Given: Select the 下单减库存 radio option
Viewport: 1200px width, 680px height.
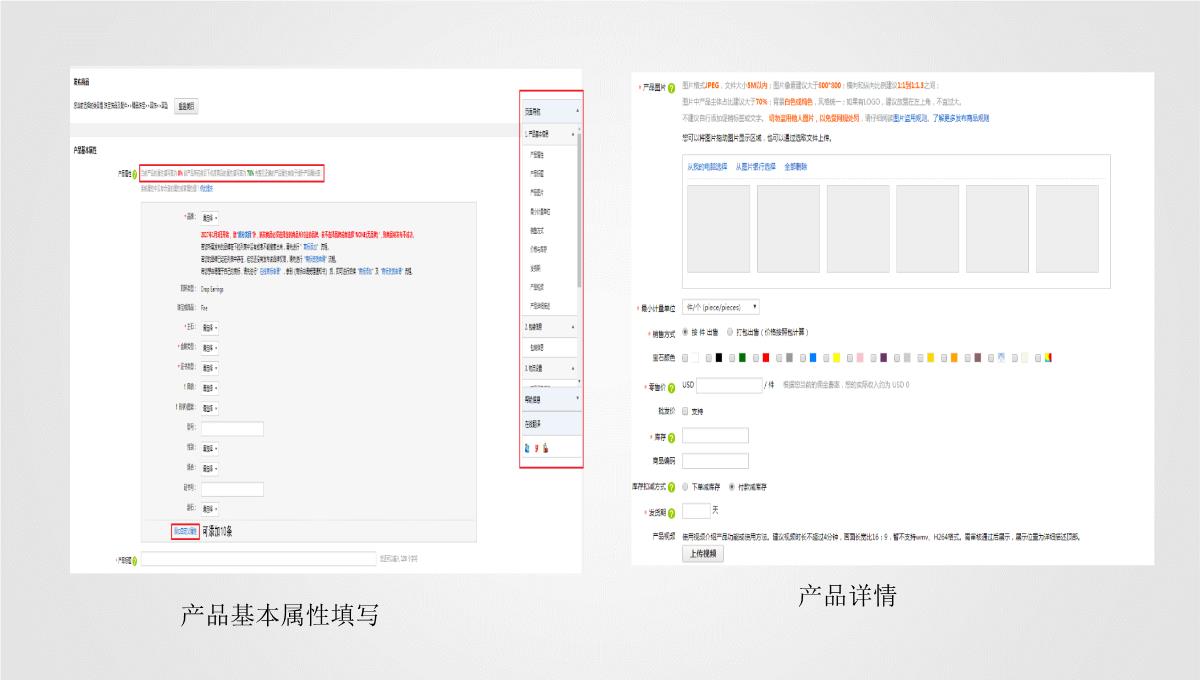Looking at the screenshot, I should [x=686, y=487].
